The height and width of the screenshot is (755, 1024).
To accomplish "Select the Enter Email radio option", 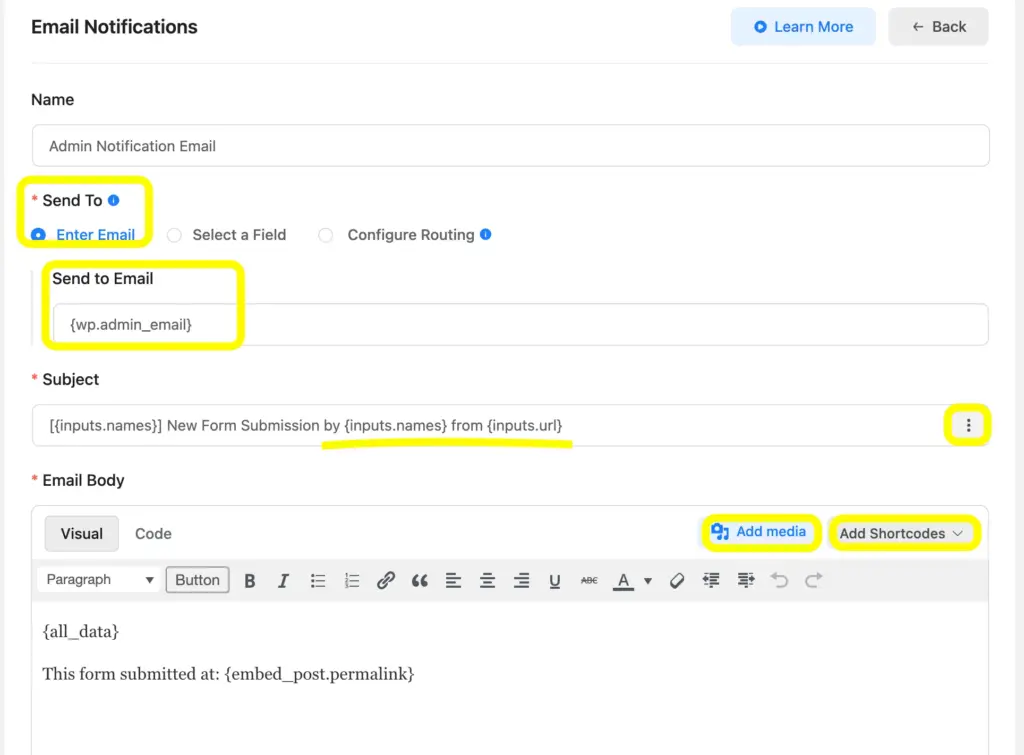I will point(37,235).
